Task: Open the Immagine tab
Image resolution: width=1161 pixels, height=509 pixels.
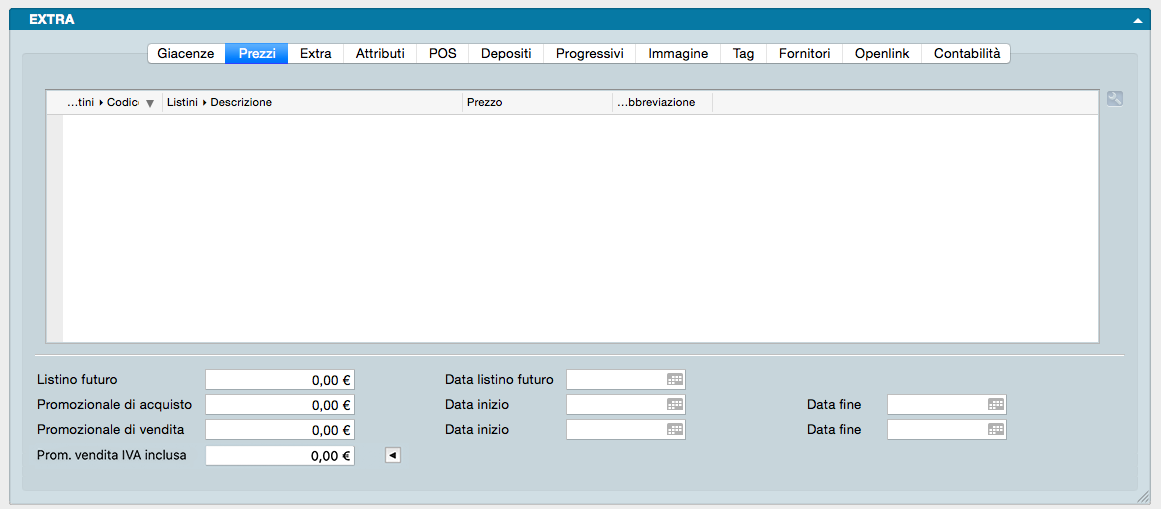Action: coord(678,54)
